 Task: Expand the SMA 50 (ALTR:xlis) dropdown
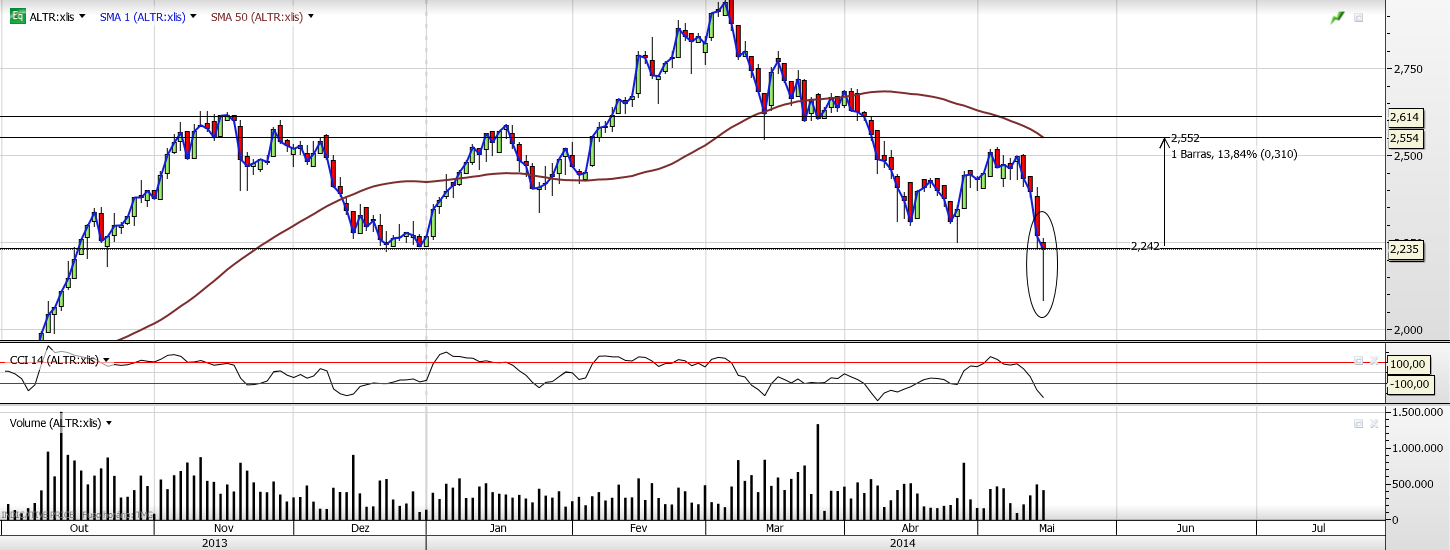click(311, 17)
